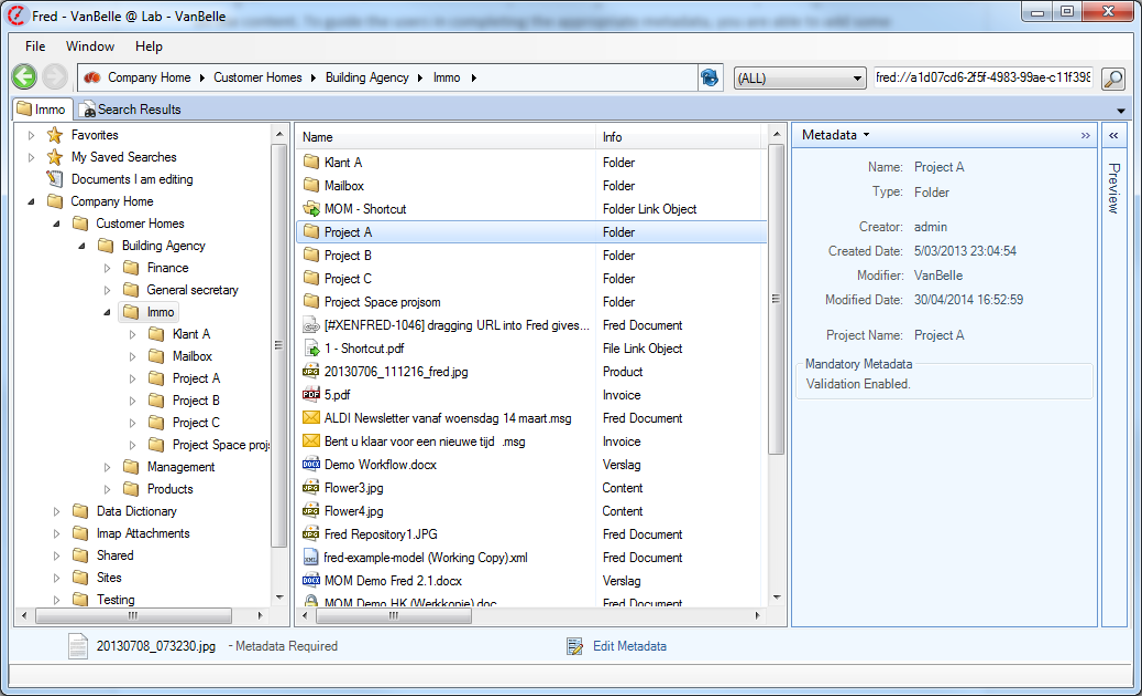The width and height of the screenshot is (1142, 696).
Task: Expand the Finance folder in tree
Action: [107, 268]
